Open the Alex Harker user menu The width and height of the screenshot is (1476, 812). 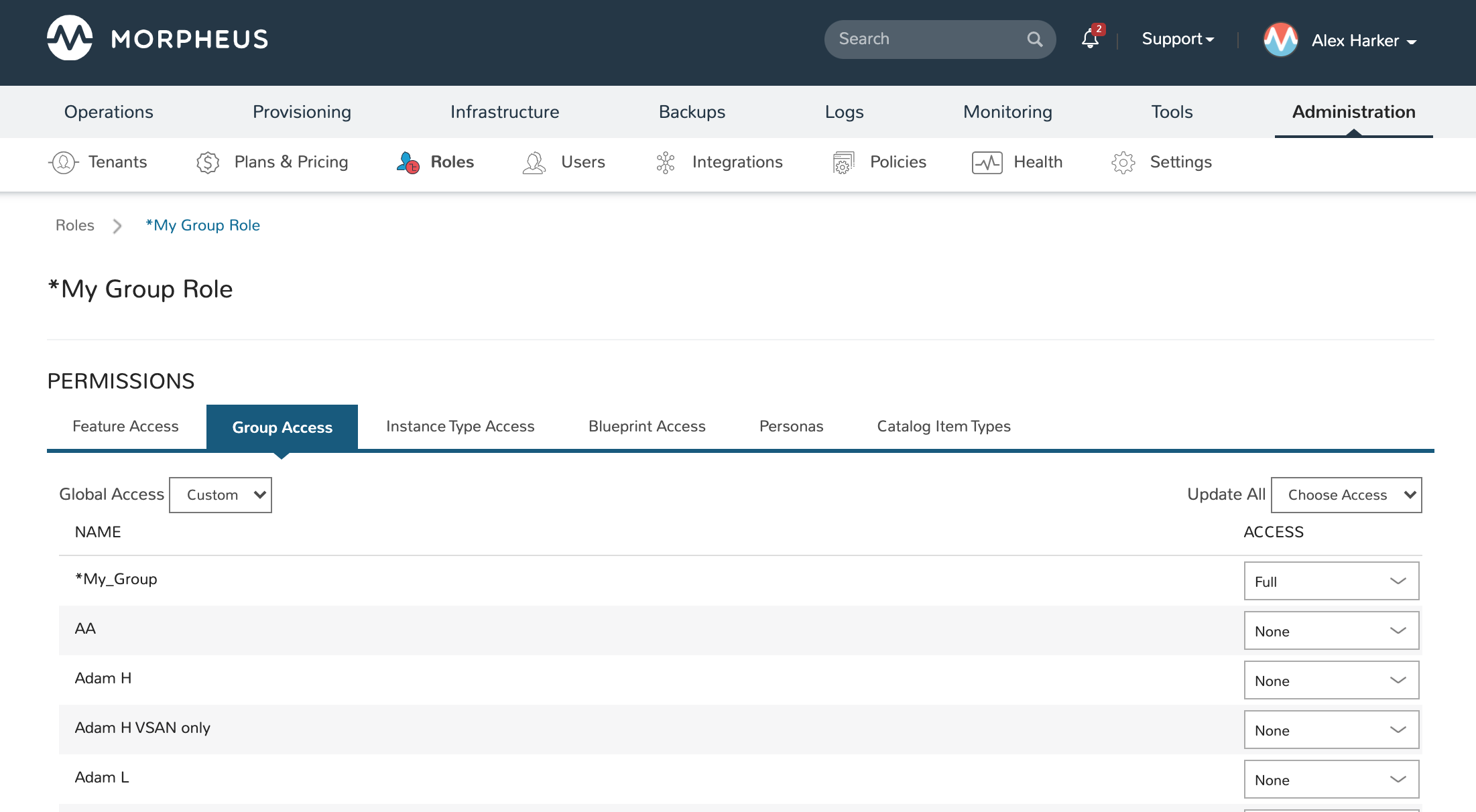pos(1363,41)
